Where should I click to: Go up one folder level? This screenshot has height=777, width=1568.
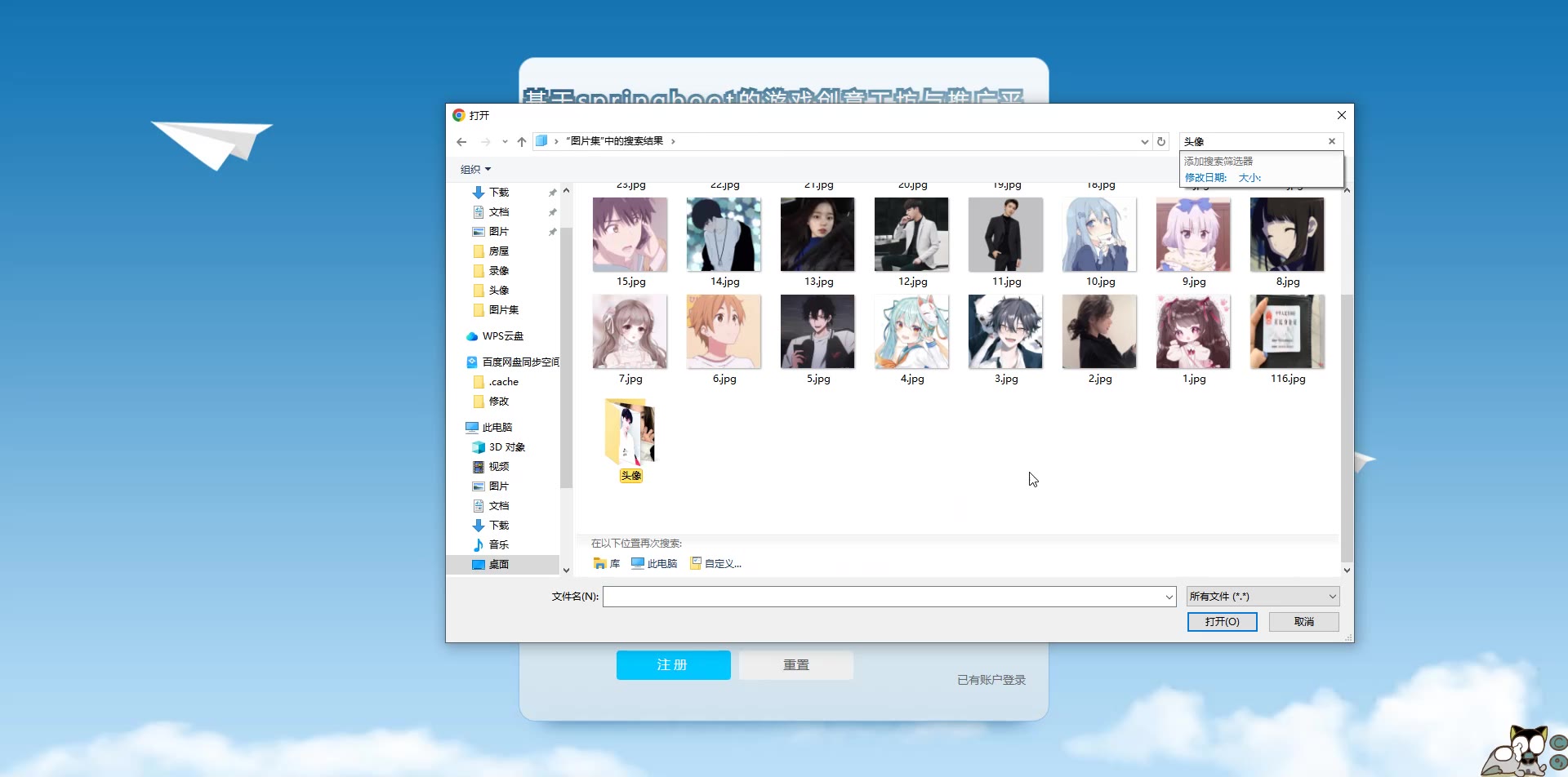pyautogui.click(x=522, y=142)
